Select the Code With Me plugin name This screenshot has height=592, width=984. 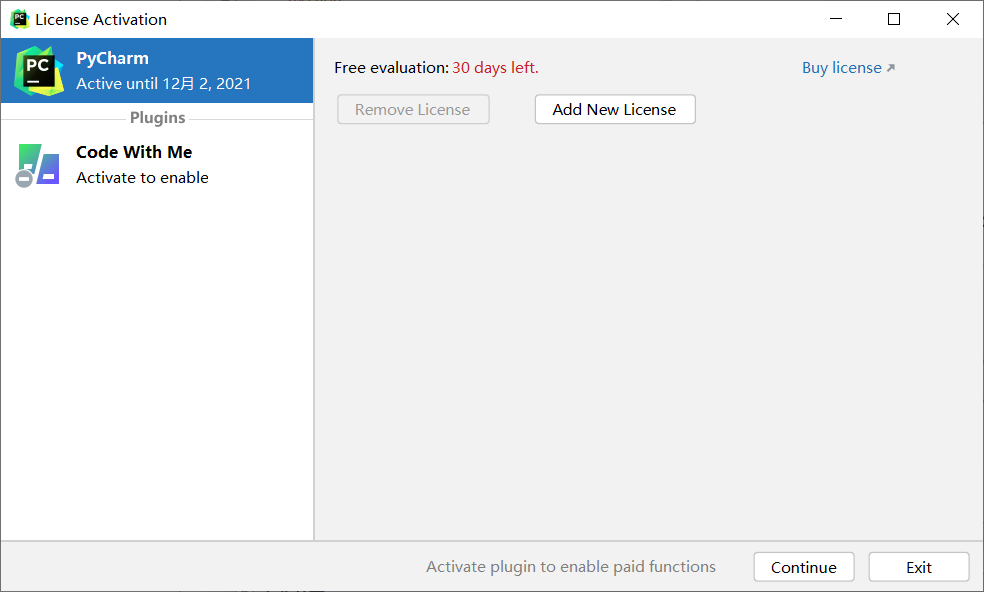pyautogui.click(x=134, y=152)
